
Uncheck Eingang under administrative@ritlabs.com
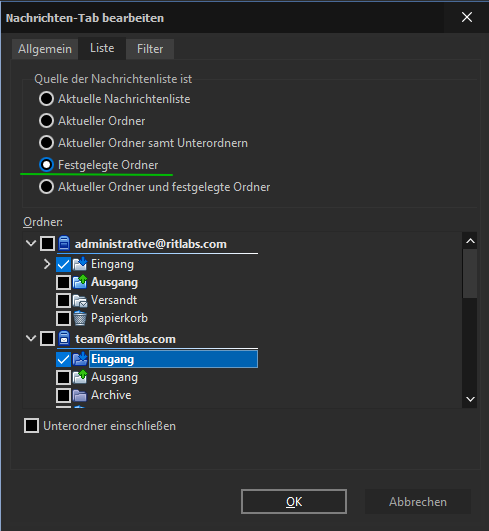(63, 264)
